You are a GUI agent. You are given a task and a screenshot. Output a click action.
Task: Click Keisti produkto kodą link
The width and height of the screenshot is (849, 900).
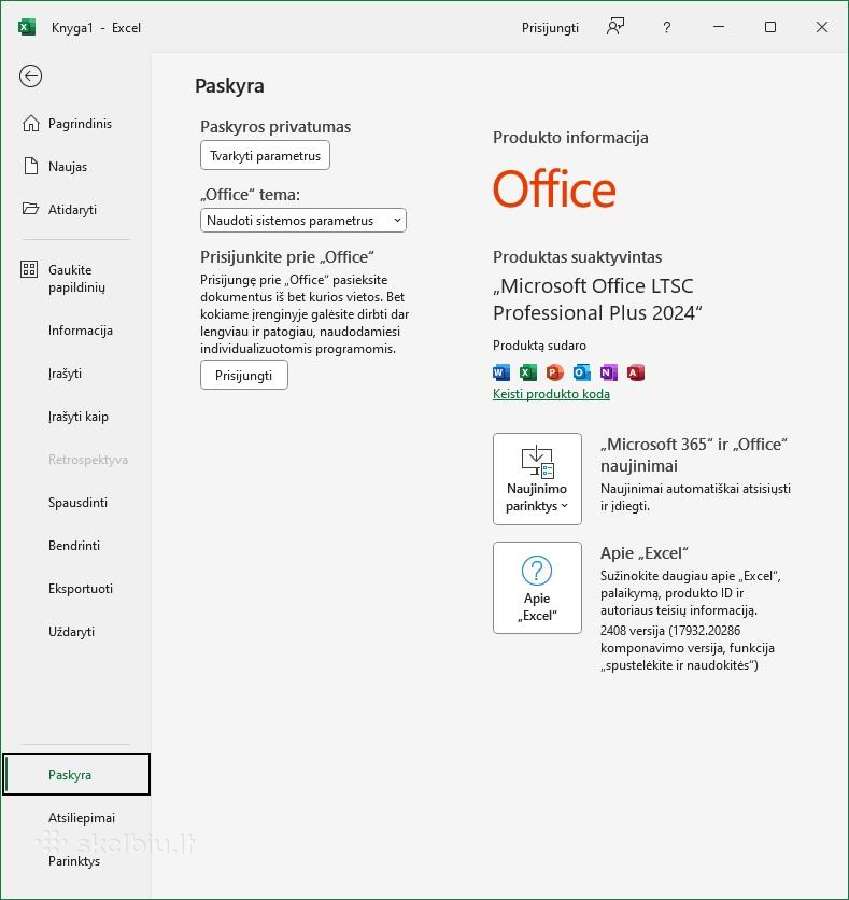(x=551, y=394)
